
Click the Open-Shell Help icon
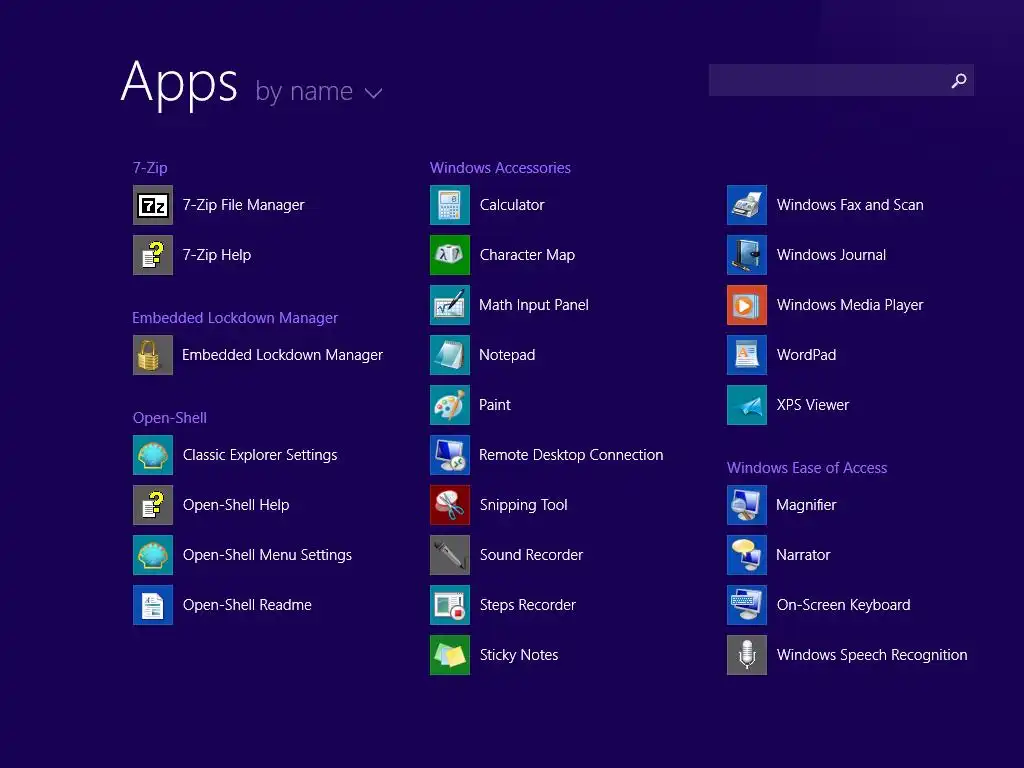[x=153, y=505]
